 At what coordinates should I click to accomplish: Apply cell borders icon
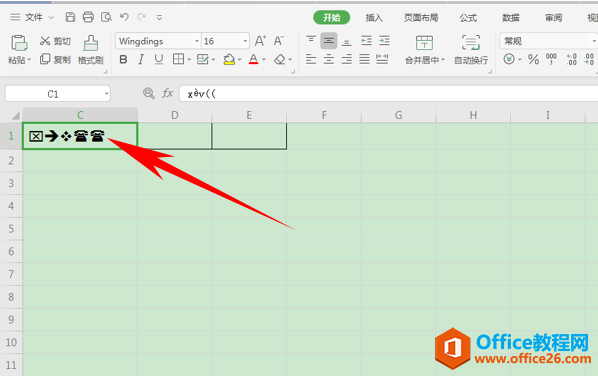tap(178, 59)
